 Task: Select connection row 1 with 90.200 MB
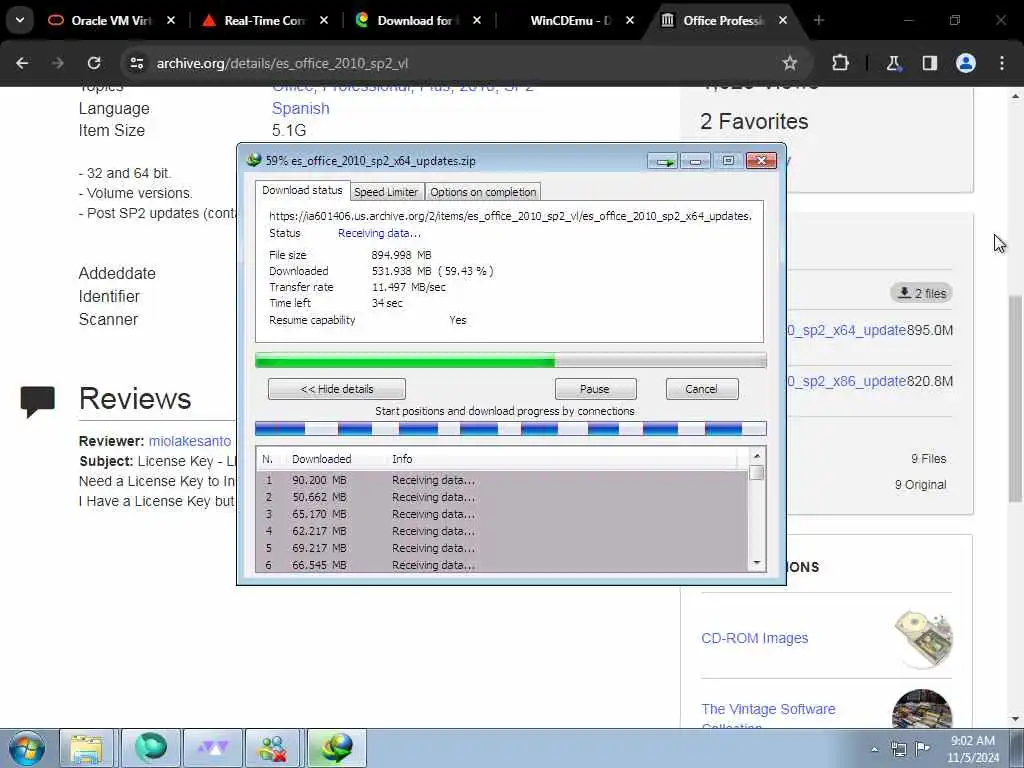tap(502, 480)
